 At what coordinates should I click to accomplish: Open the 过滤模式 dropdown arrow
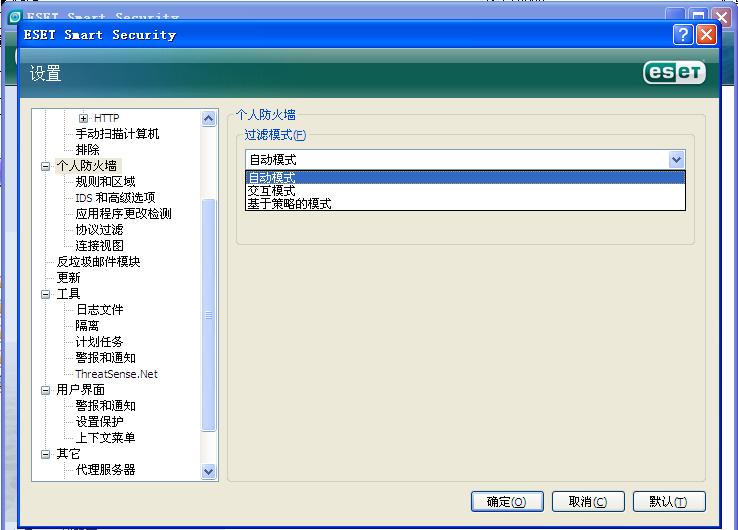676,160
